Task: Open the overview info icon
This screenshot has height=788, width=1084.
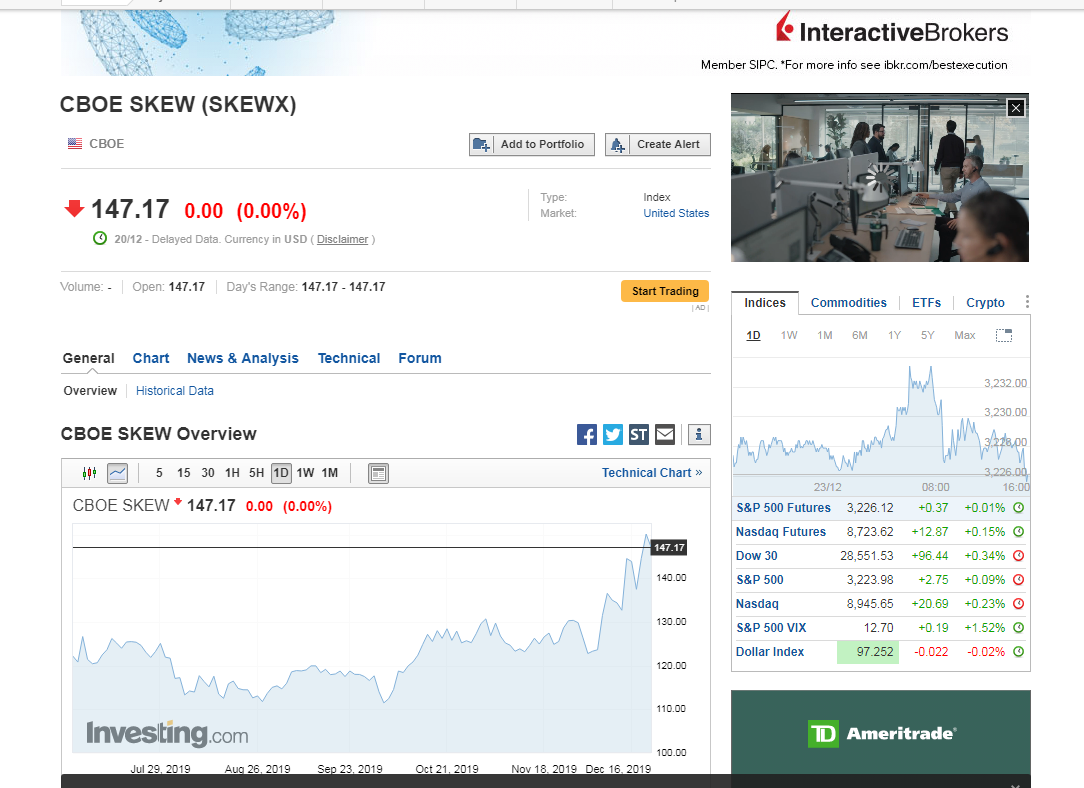Action: click(699, 435)
